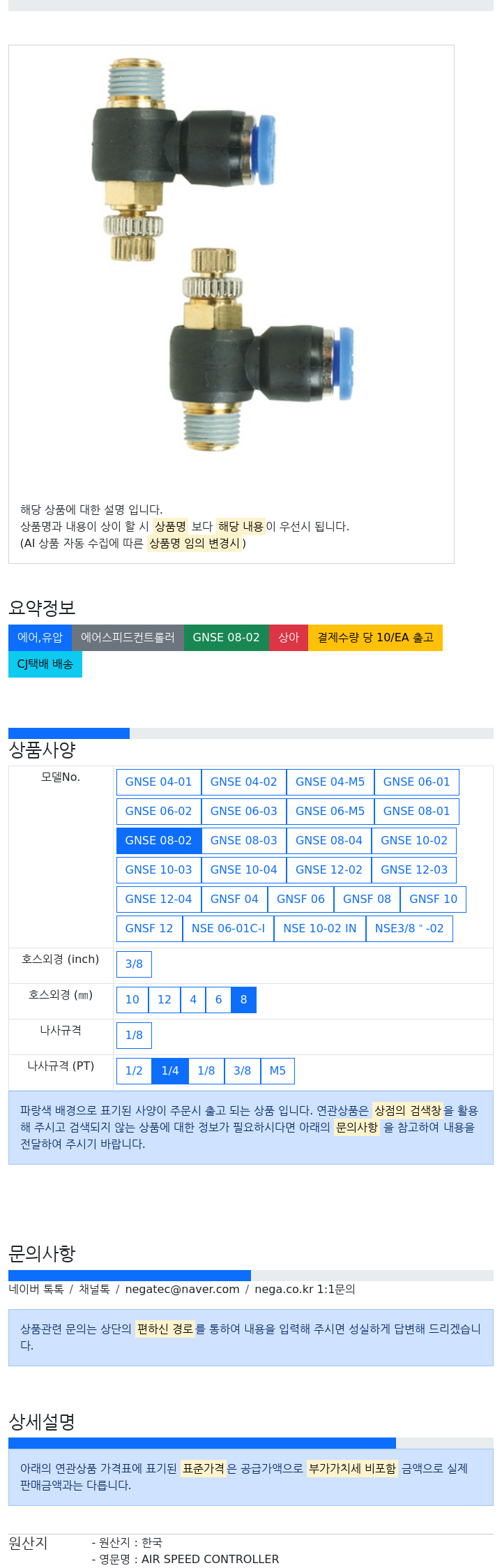The image size is (502, 1568).
Task: Select the 1/8 thread spec under 나사규격
Action: (134, 1036)
